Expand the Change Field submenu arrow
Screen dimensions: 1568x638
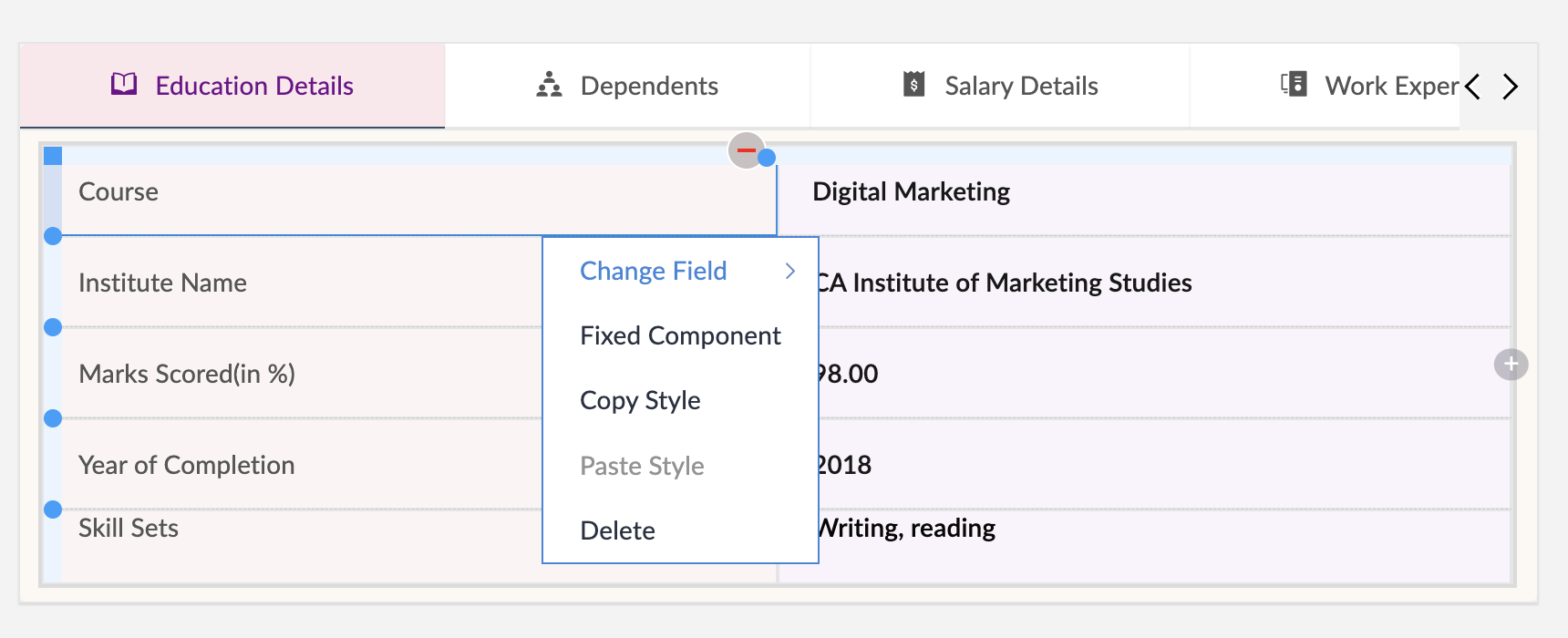(789, 271)
